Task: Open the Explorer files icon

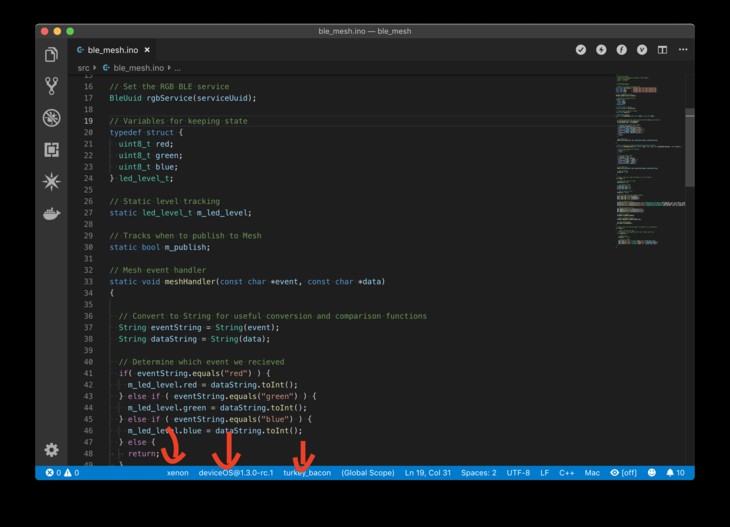Action: 51,54
